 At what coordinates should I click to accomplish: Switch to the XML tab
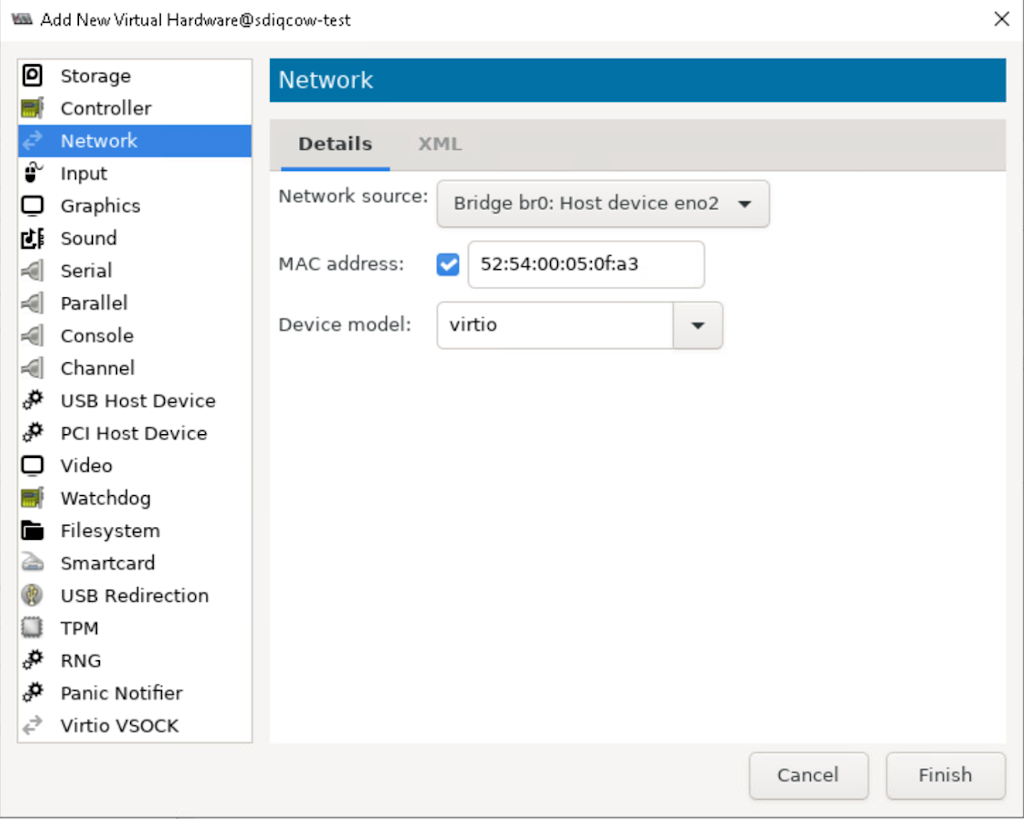coord(440,144)
